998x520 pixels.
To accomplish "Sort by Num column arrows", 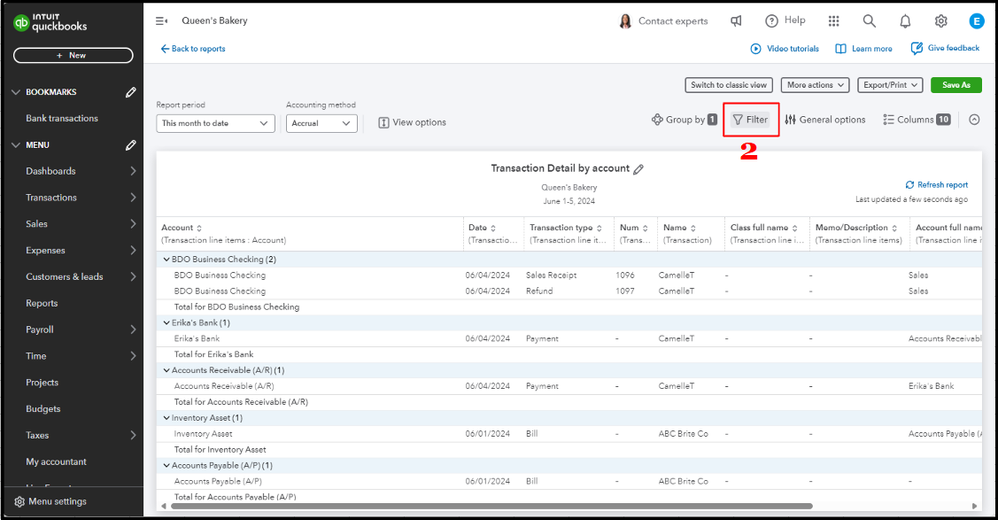I will point(645,228).
